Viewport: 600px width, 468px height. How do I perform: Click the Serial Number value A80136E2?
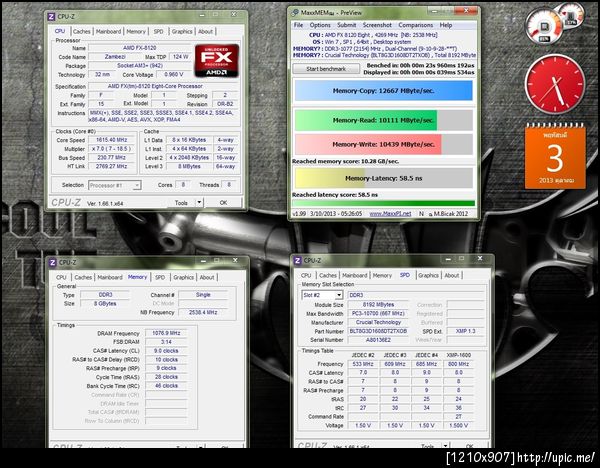(378, 340)
